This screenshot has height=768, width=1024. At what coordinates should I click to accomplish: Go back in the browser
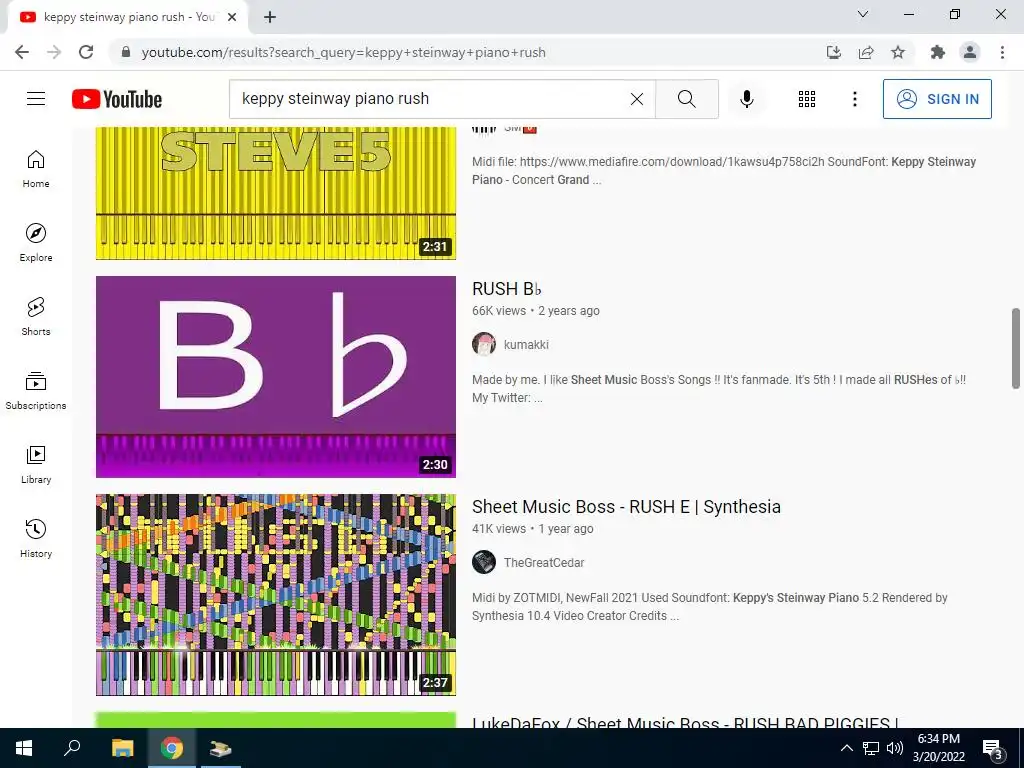click(x=22, y=52)
